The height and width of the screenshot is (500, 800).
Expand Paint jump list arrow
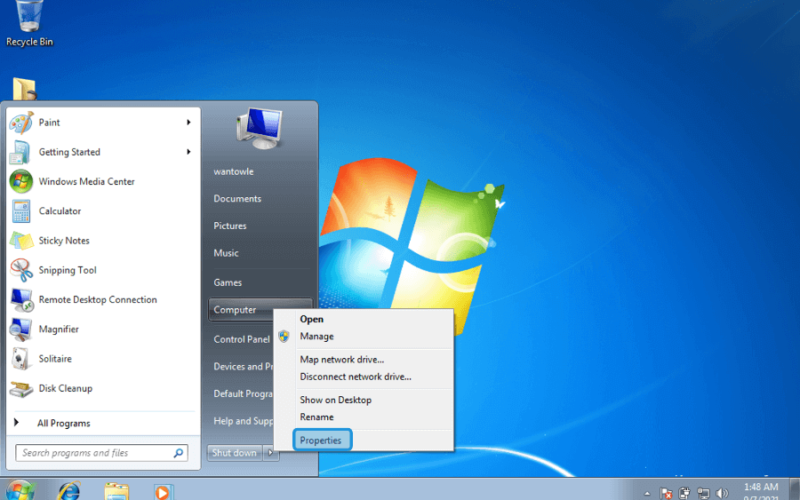point(189,122)
